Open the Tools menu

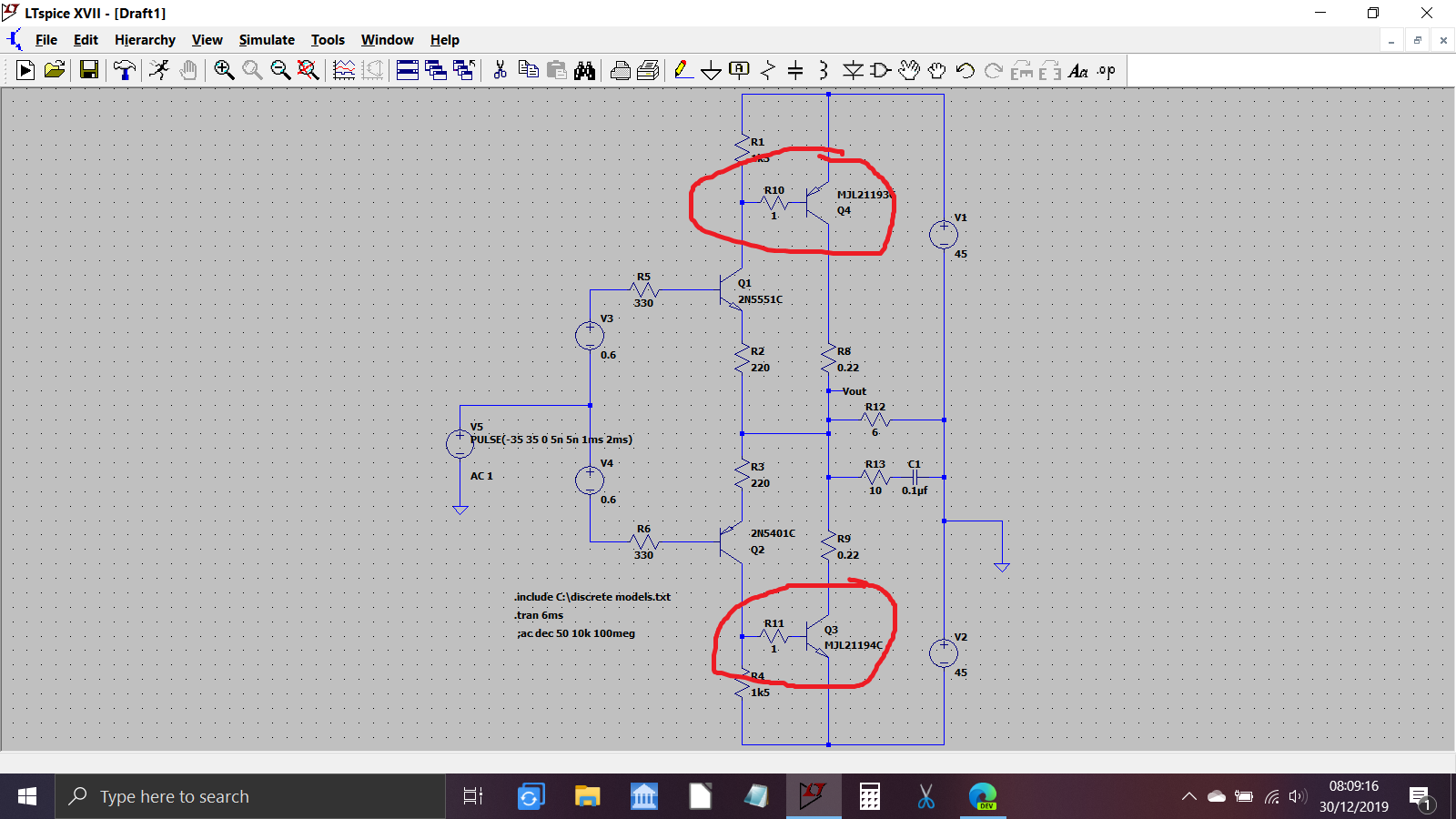point(328,40)
